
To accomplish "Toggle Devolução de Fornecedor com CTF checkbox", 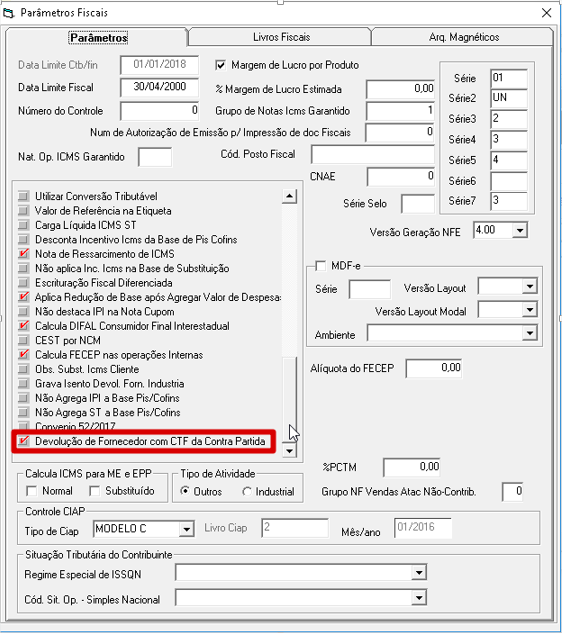I will pos(23,441).
